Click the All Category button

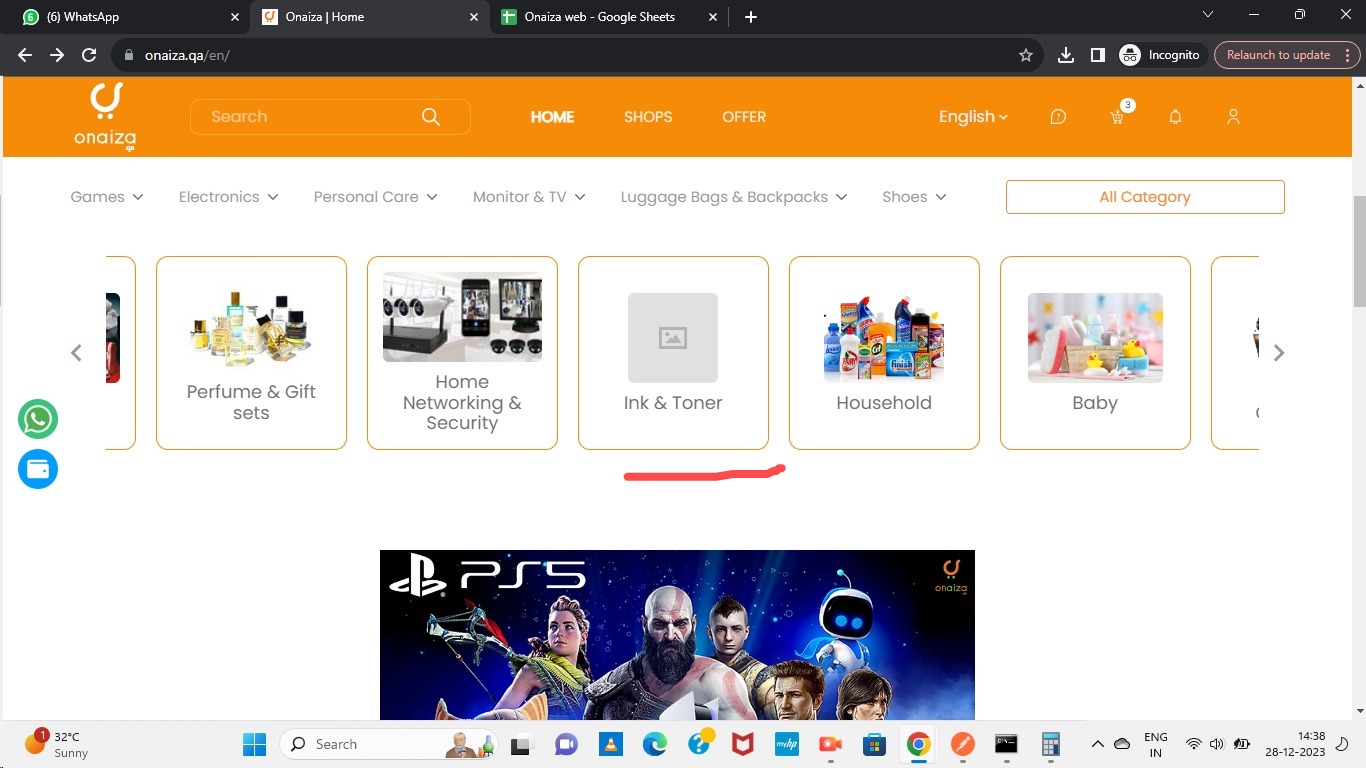pos(1144,197)
